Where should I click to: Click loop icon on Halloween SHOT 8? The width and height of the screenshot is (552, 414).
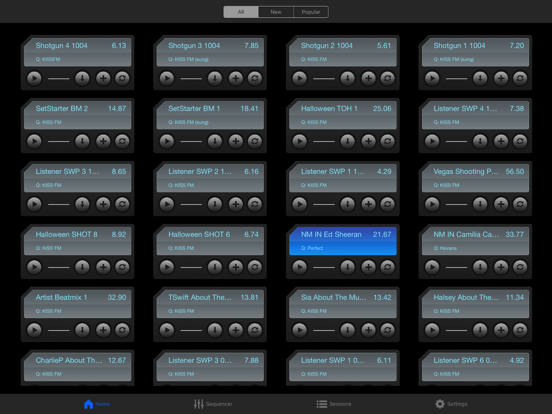[x=122, y=267]
